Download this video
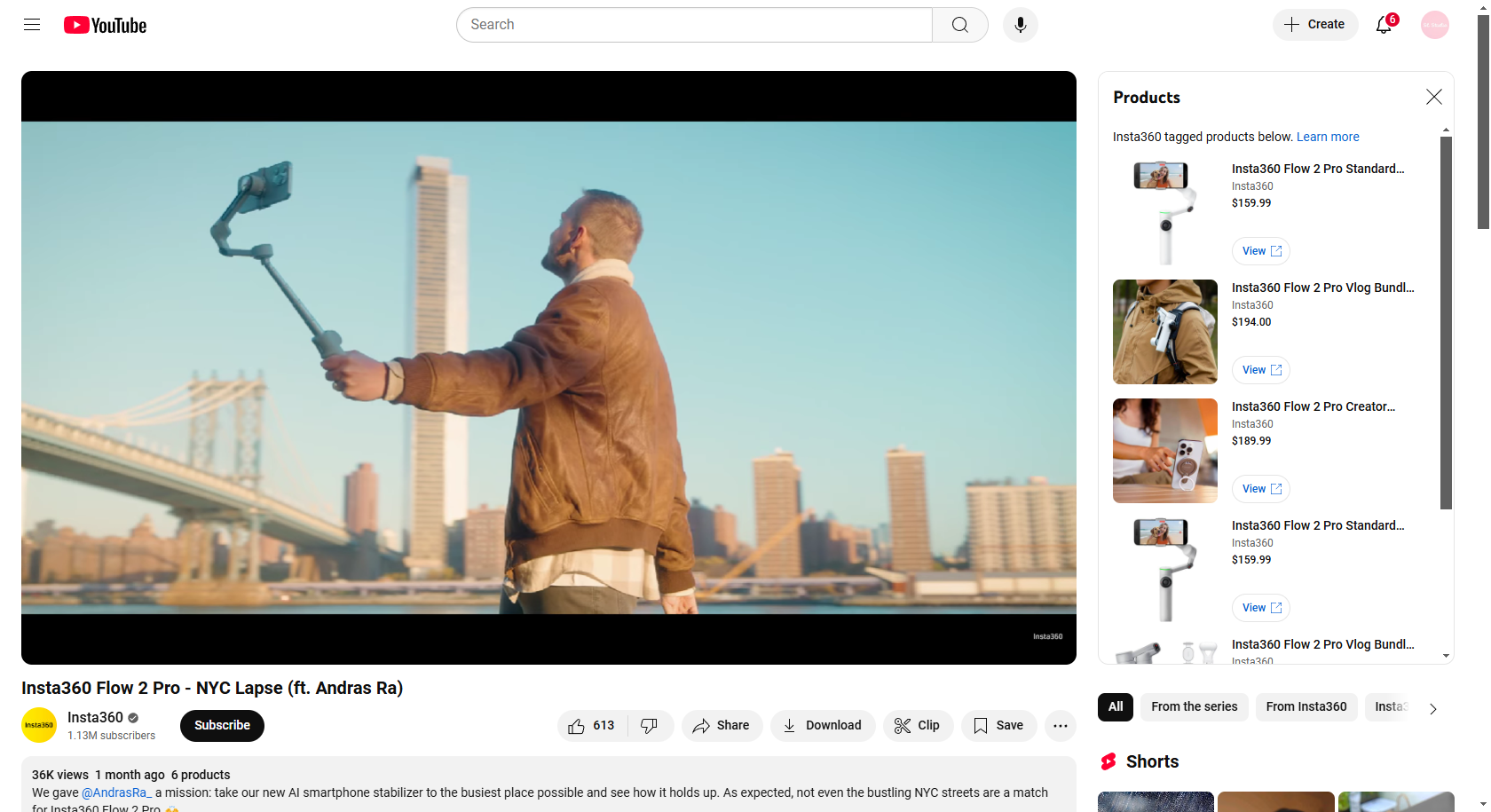The width and height of the screenshot is (1491, 812). 822,725
